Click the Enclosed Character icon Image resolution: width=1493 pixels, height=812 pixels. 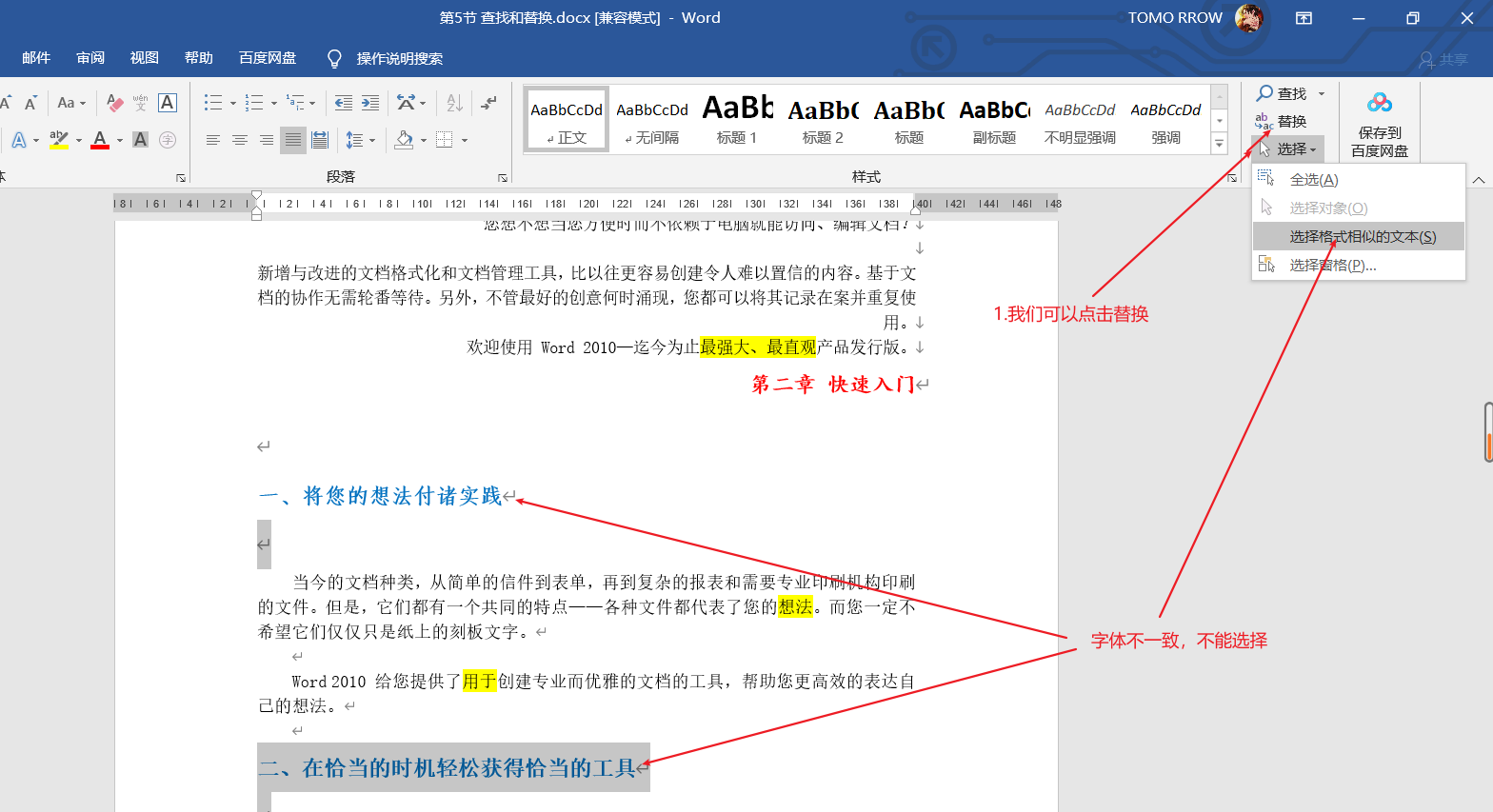click(168, 140)
